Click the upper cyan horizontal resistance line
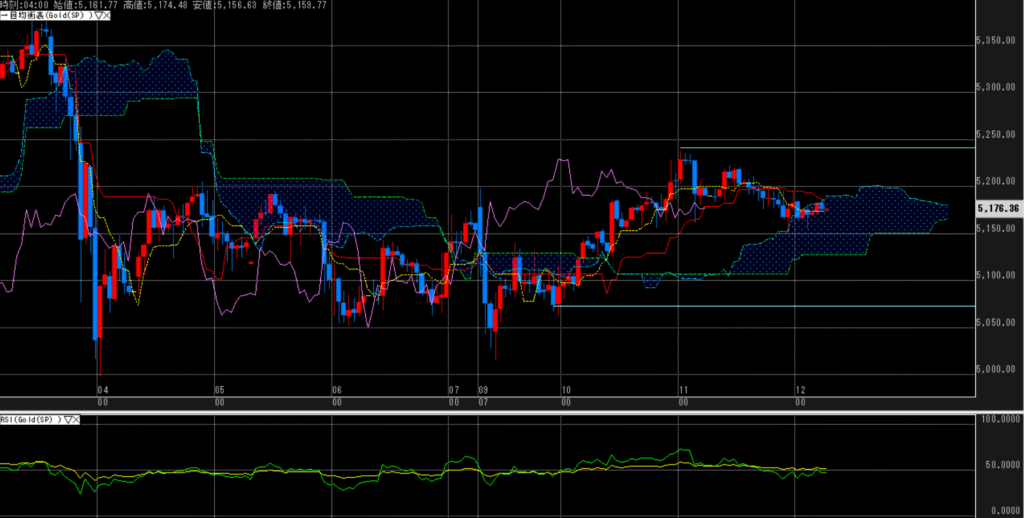The width and height of the screenshot is (1024, 518). pyautogui.click(x=820, y=148)
